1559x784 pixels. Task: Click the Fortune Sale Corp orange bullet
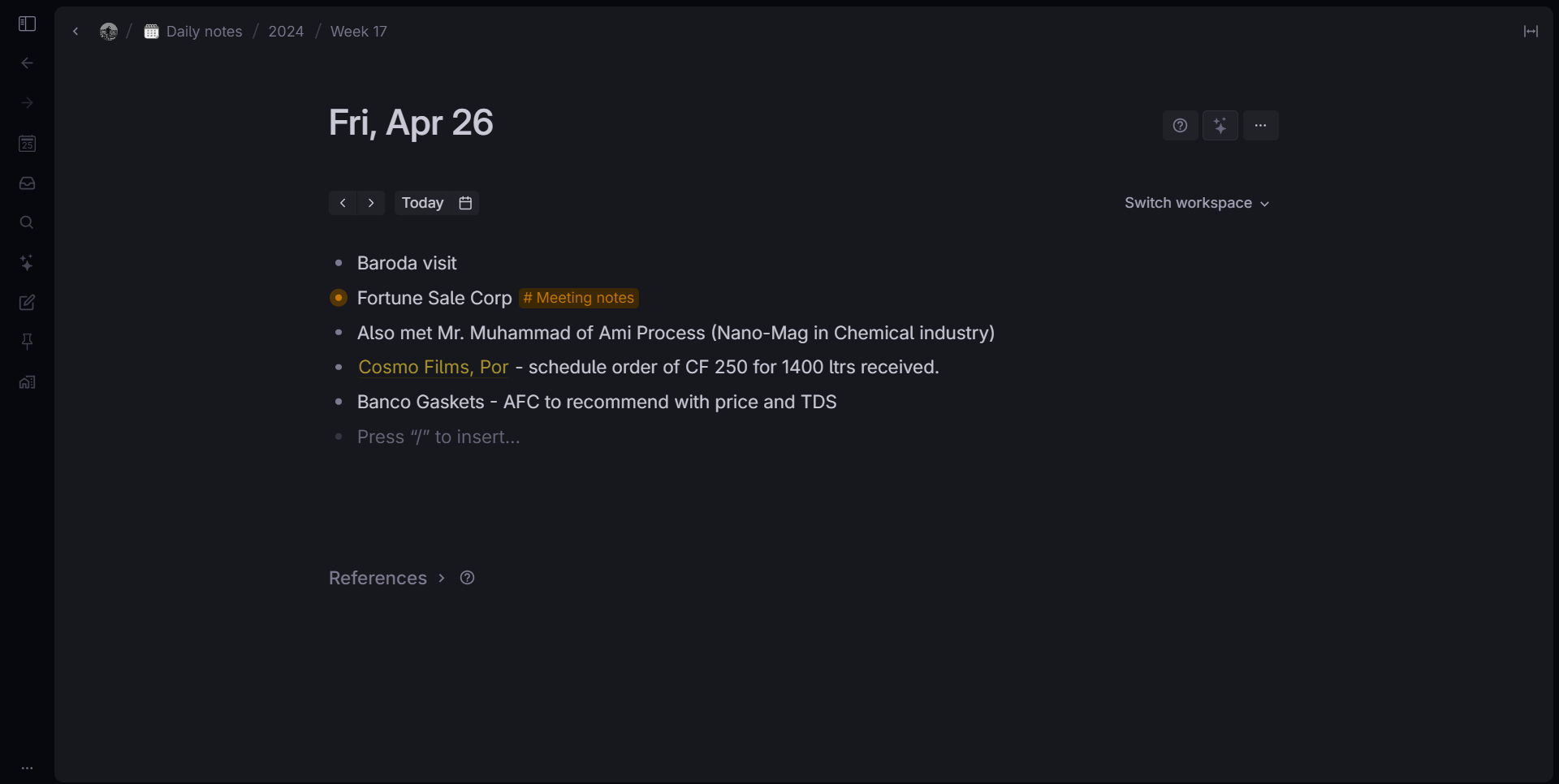[x=339, y=298]
